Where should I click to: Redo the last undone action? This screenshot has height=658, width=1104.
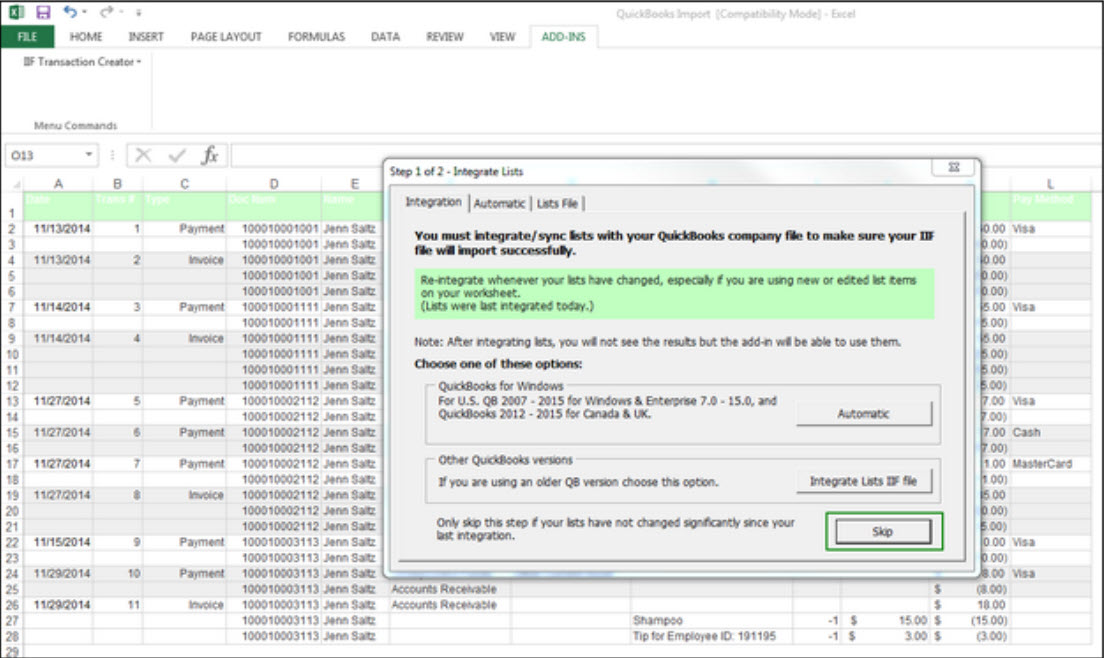(x=106, y=12)
